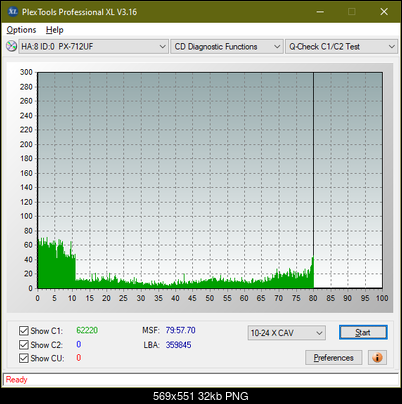402x404 pixels.
Task: Open the Q-Check C1/C2 Test dropdown
Action: click(341, 46)
